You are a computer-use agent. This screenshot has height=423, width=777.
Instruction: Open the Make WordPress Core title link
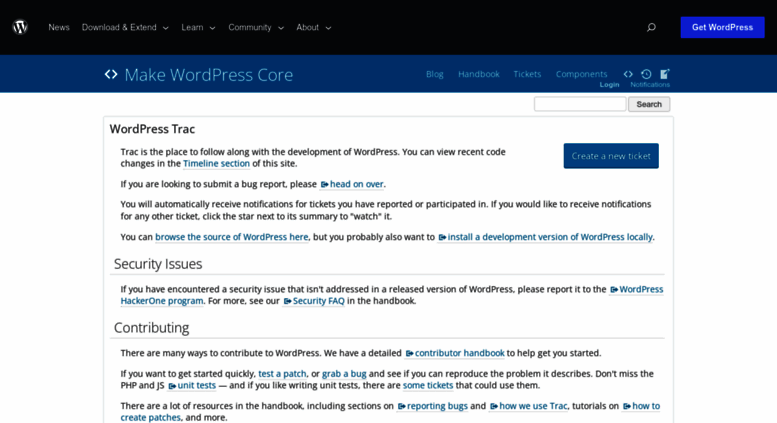[209, 74]
